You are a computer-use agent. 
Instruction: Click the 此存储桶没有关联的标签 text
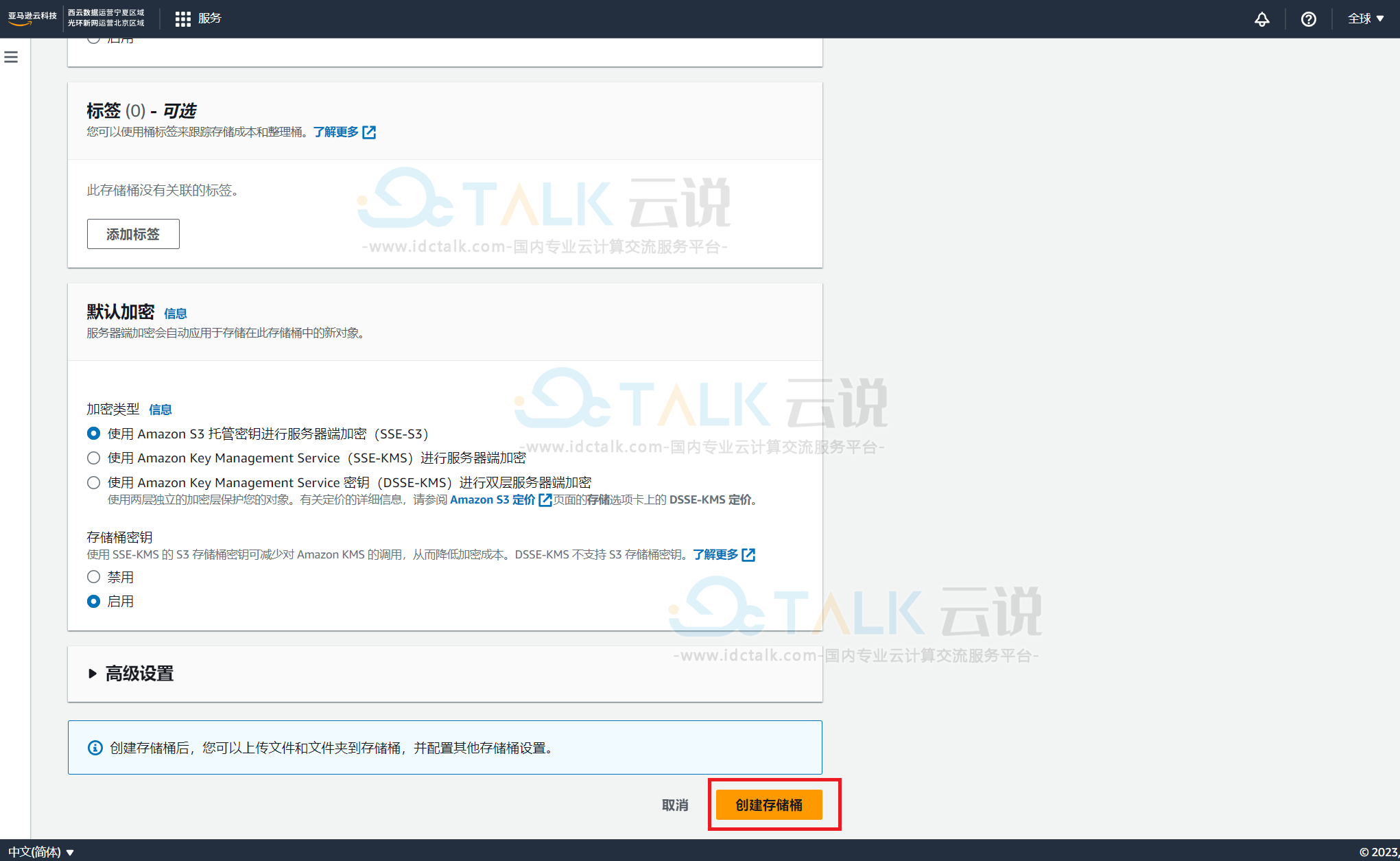click(162, 190)
